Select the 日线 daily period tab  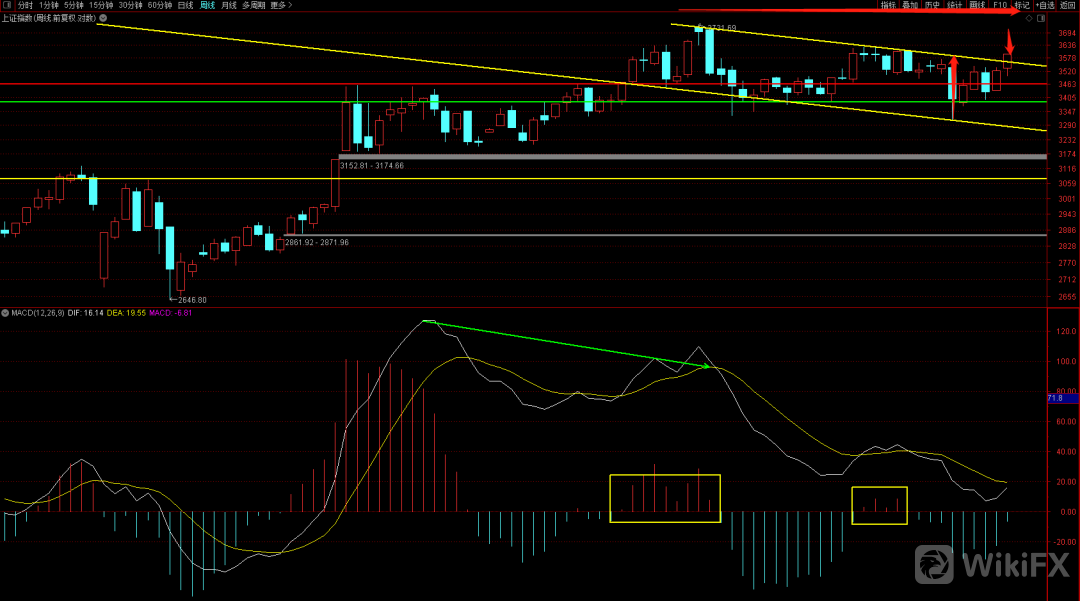point(185,6)
